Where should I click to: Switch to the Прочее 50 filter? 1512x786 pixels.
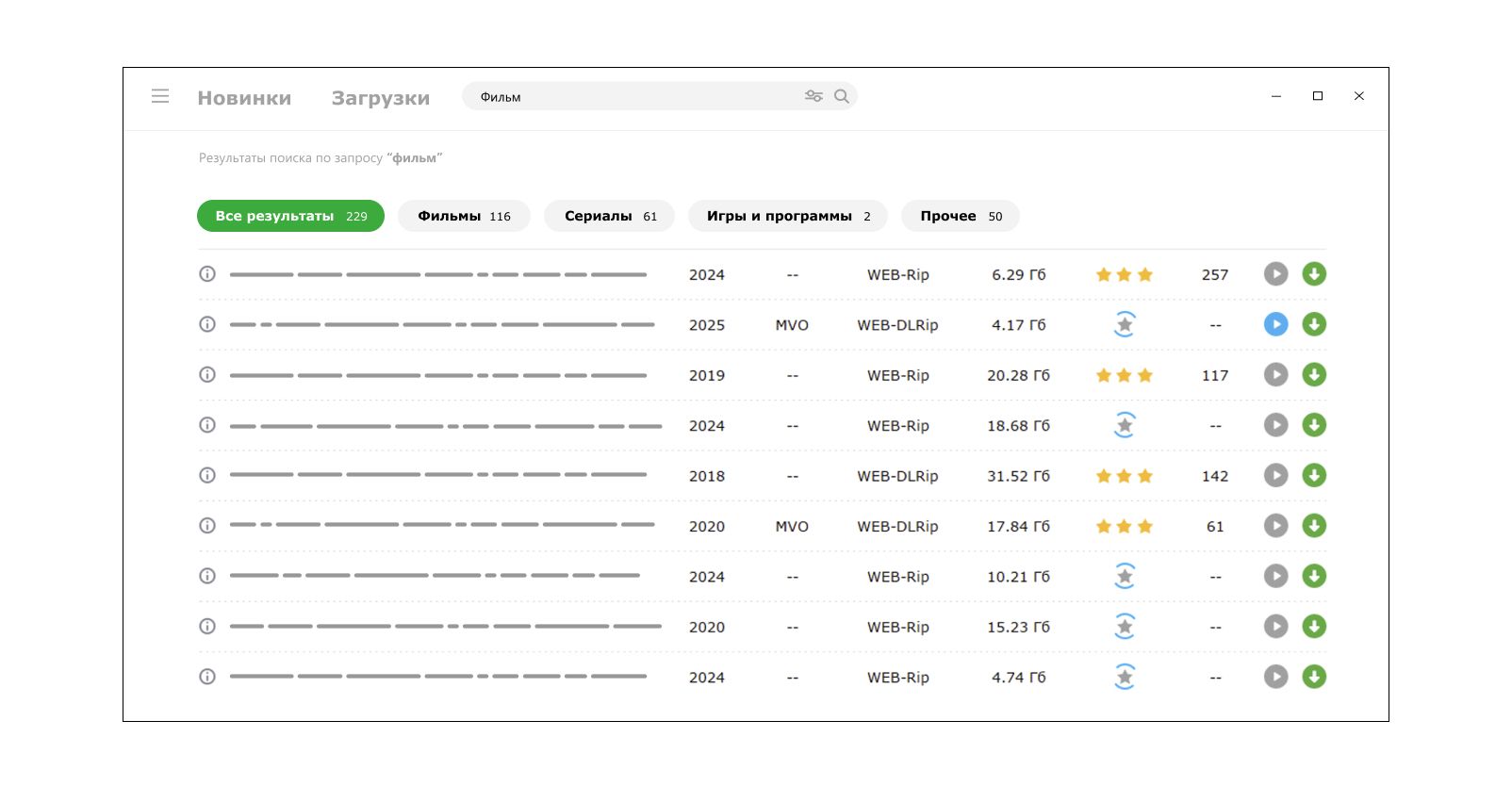pos(961,216)
